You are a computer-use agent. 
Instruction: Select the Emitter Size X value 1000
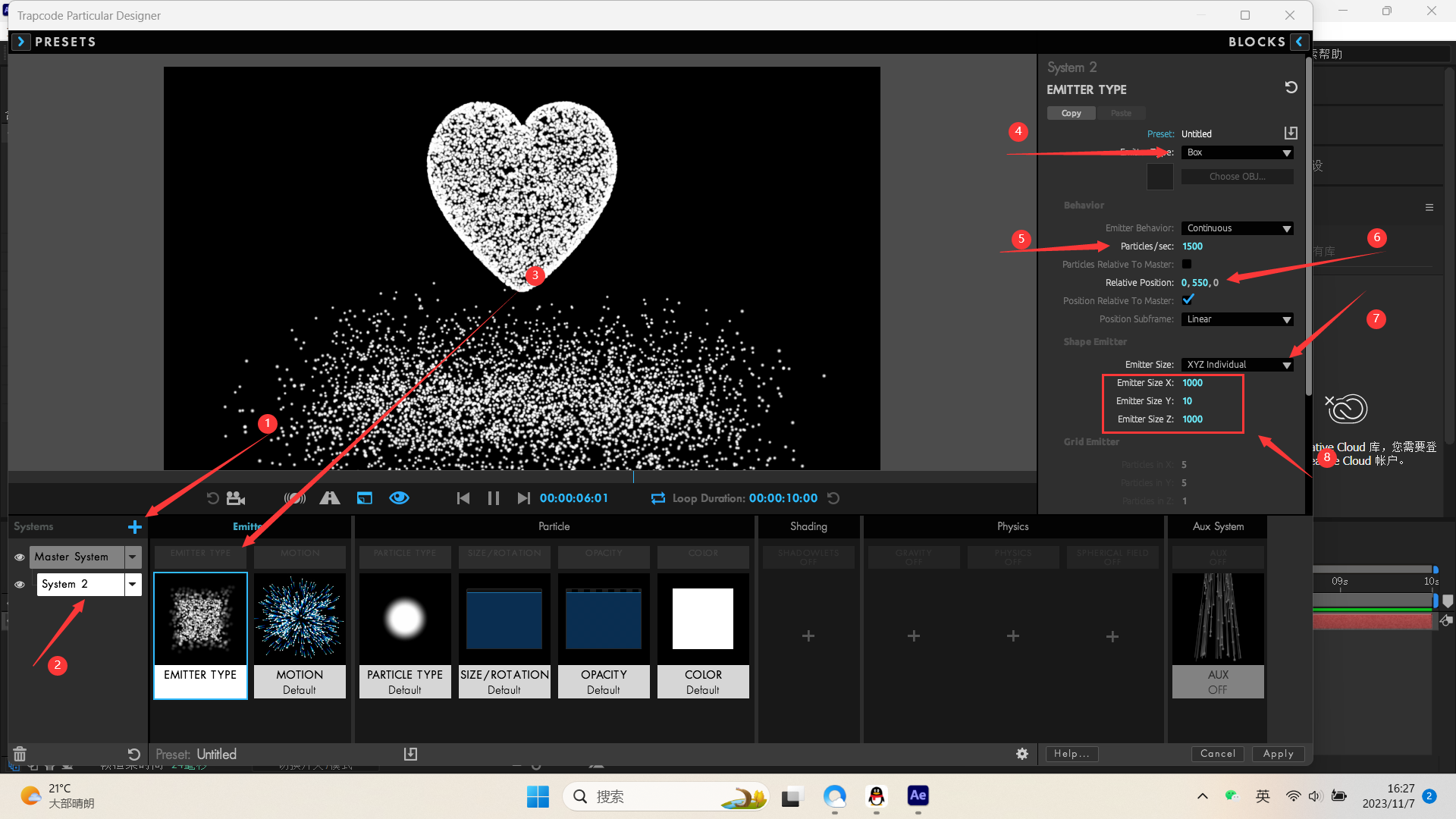1192,383
